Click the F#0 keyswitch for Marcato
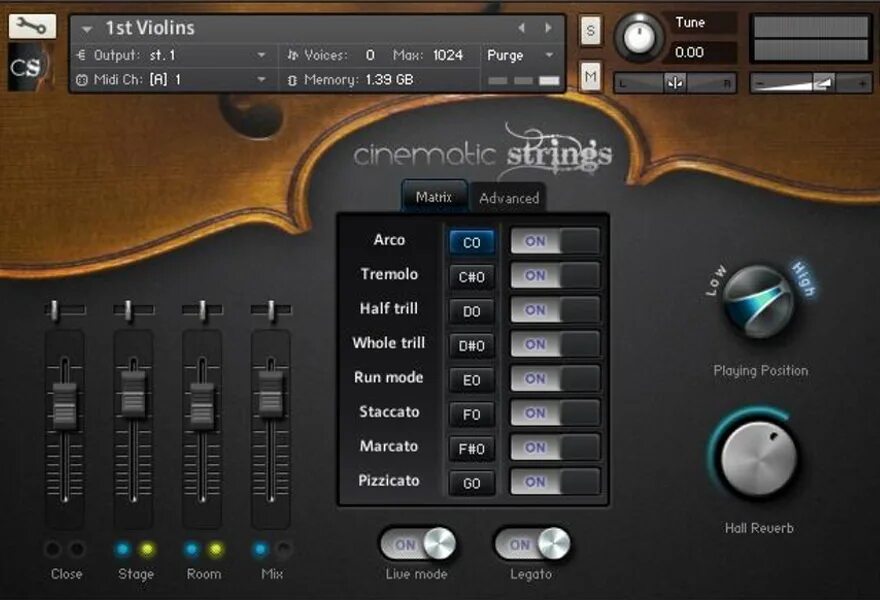This screenshot has height=600, width=880. [x=471, y=449]
